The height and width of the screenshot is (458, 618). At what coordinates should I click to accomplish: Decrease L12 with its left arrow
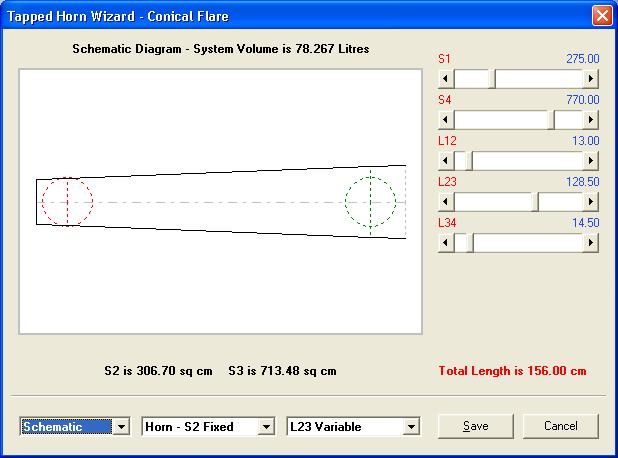(x=446, y=160)
